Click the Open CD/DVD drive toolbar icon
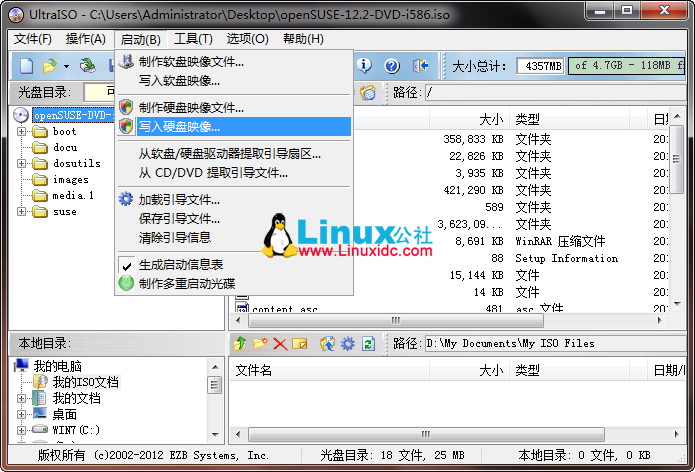 [88, 66]
